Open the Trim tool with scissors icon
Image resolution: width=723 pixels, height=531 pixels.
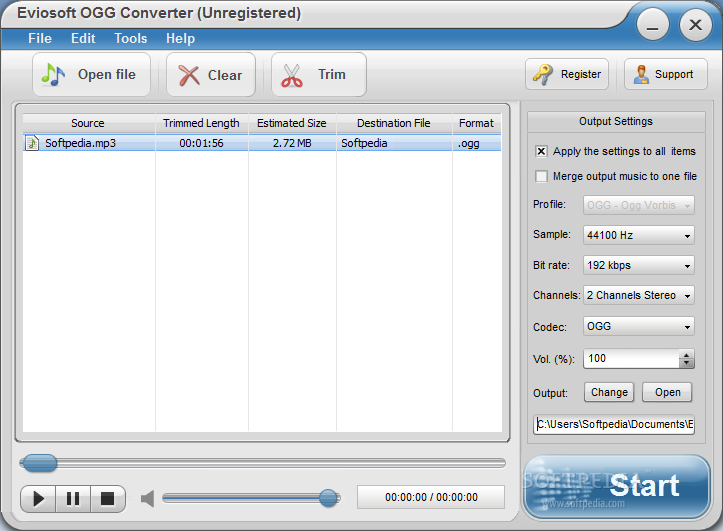pos(319,74)
